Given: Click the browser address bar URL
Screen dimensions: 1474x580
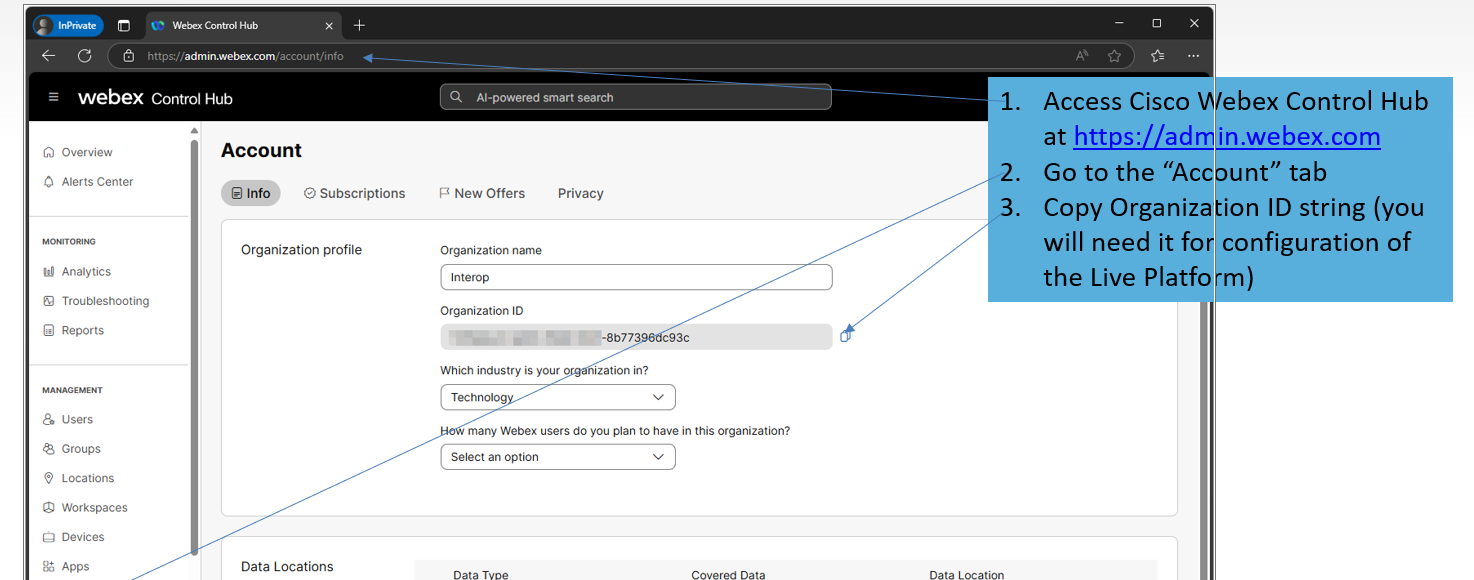Looking at the screenshot, I should pyautogui.click(x=245, y=56).
